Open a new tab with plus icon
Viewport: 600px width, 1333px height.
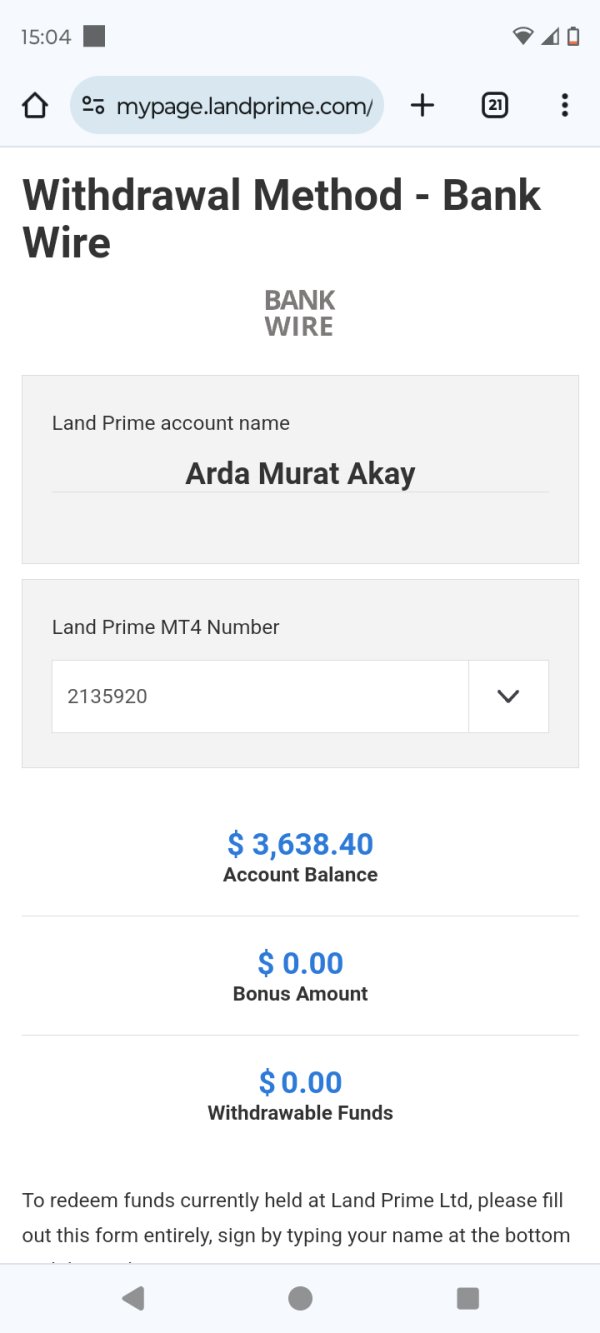423,105
